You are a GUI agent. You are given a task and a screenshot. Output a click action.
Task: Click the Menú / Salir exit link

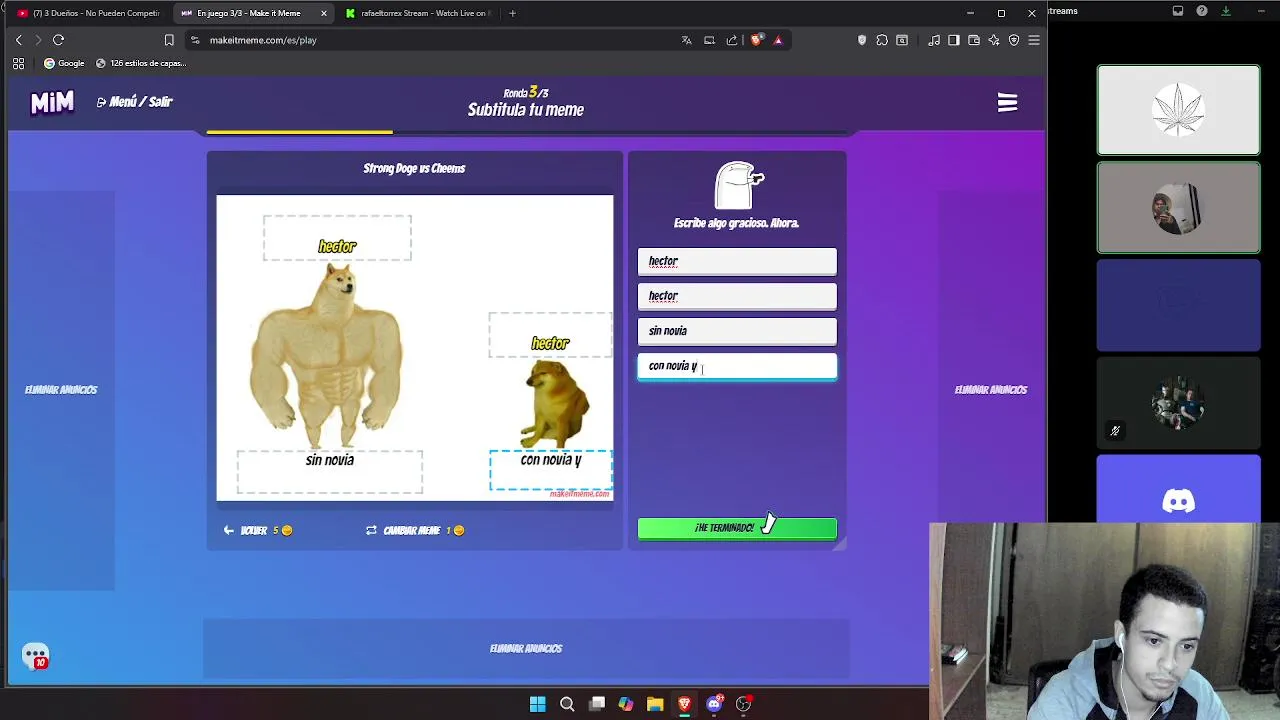pos(135,102)
